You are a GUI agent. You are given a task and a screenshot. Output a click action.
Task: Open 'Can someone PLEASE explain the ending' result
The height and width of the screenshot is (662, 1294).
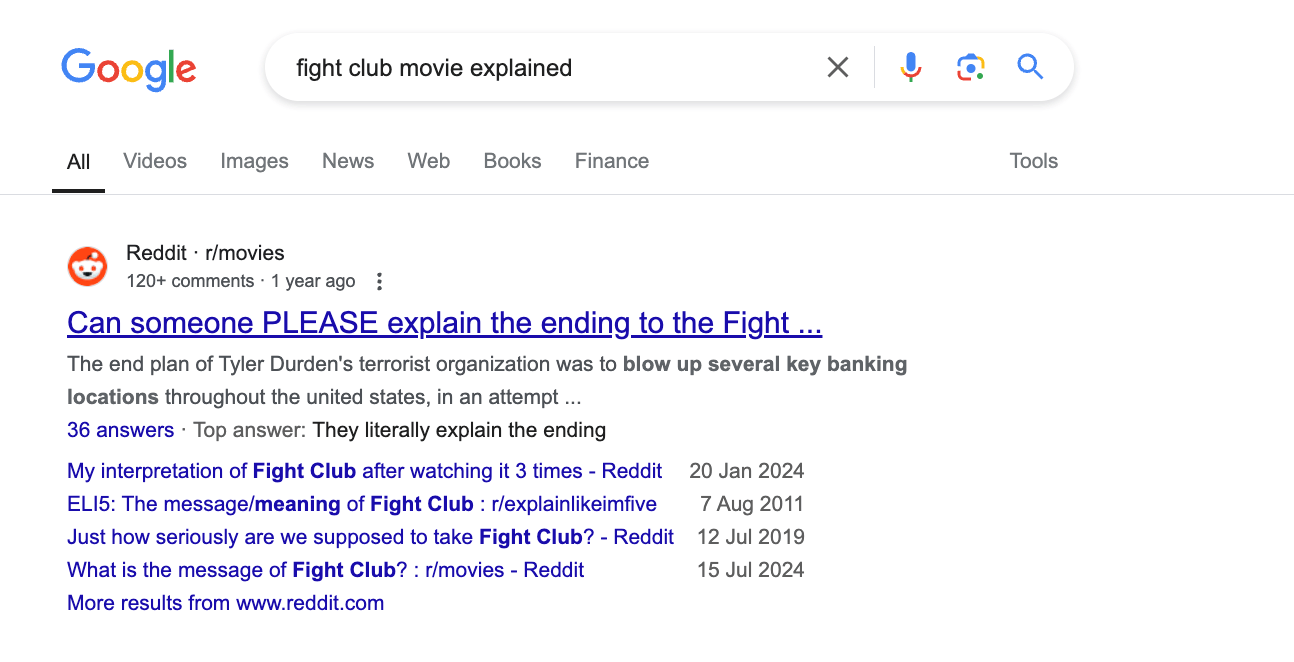(x=445, y=323)
